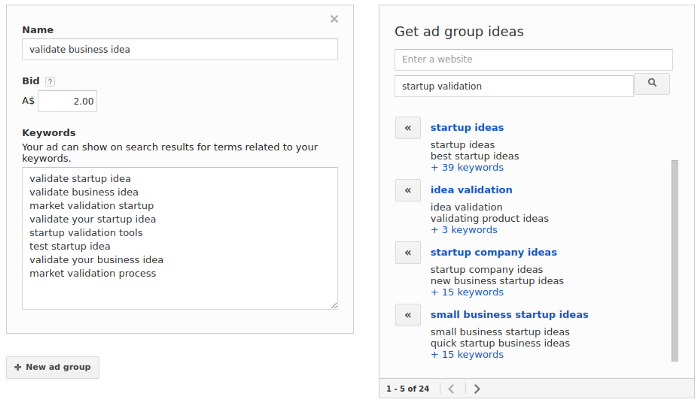This screenshot has width=700, height=402.
Task: Add the startup ideas group using the arrow
Action: 407,128
